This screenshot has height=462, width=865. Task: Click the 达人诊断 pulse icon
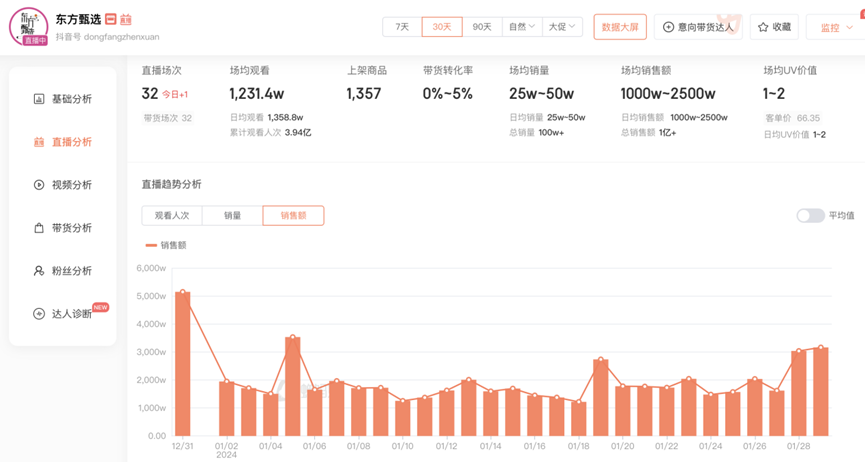[x=39, y=314]
